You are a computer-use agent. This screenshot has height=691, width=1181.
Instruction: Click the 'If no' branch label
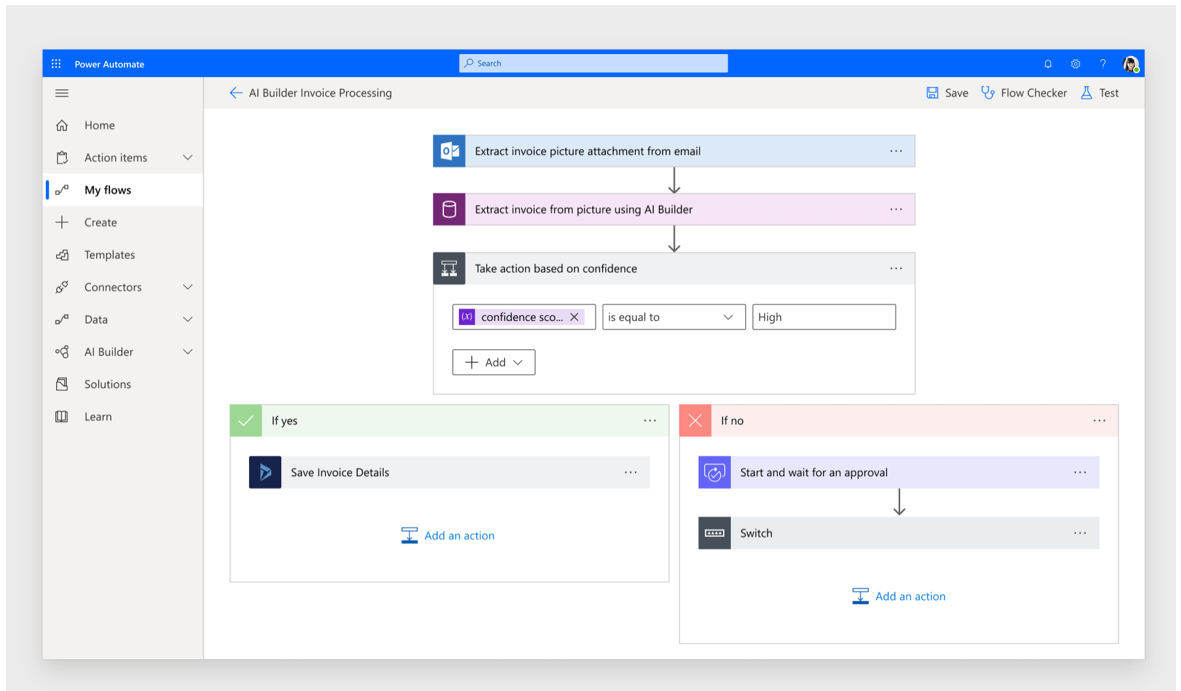pyautogui.click(x=732, y=420)
